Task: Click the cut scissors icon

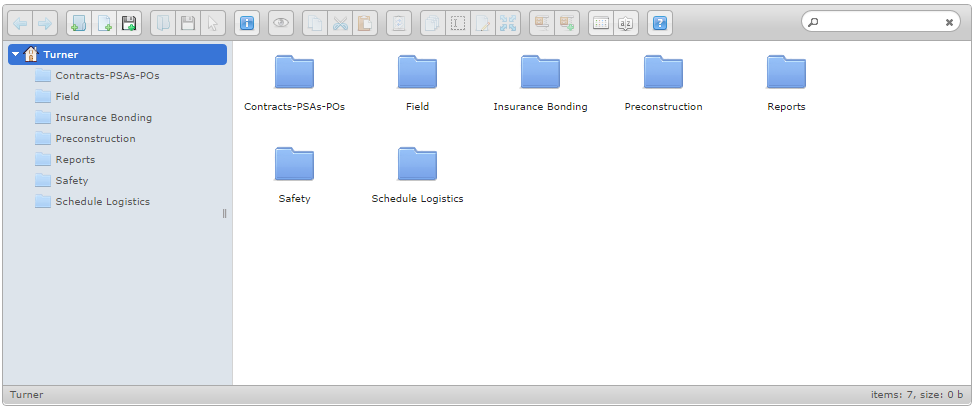Action: pyautogui.click(x=340, y=24)
